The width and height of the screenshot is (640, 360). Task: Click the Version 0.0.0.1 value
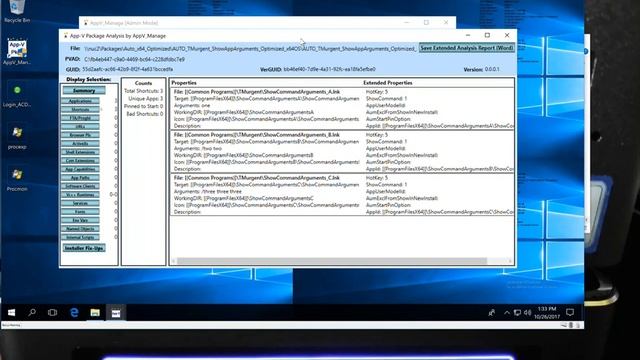pyautogui.click(x=492, y=69)
